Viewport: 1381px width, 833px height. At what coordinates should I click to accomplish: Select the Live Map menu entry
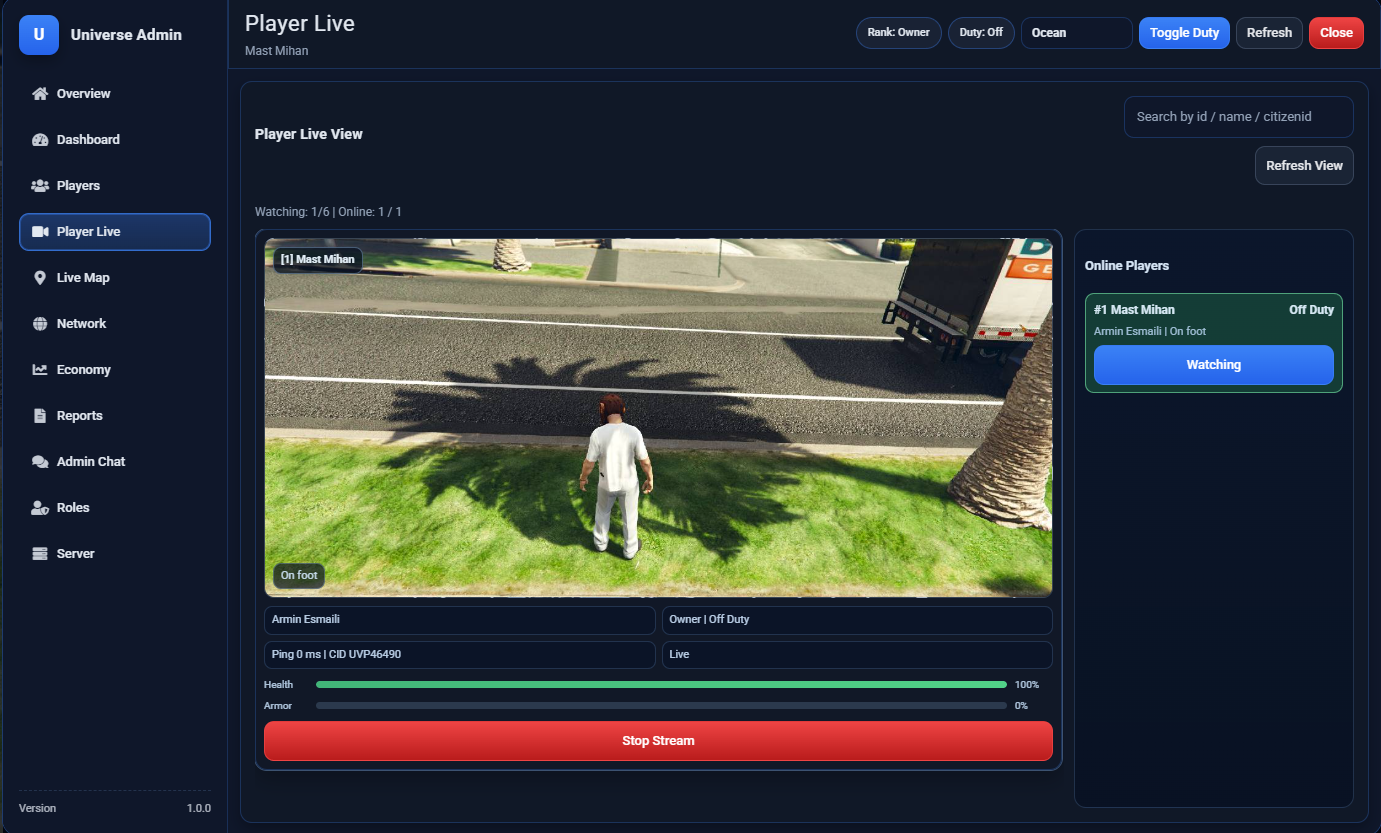[115, 278]
